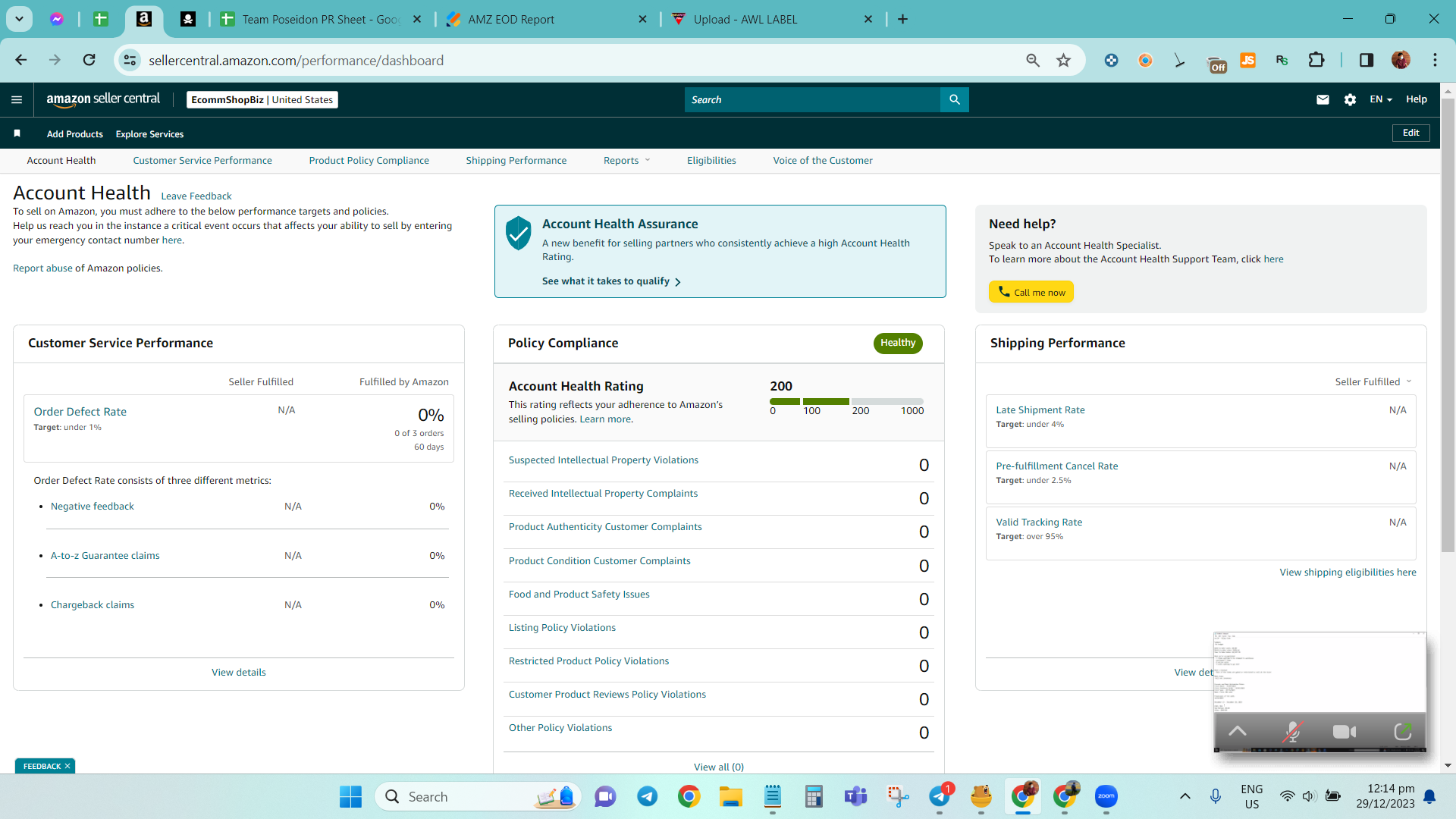Toggle the video camera in the Zoom mini window
The image size is (1456, 819).
(x=1345, y=732)
